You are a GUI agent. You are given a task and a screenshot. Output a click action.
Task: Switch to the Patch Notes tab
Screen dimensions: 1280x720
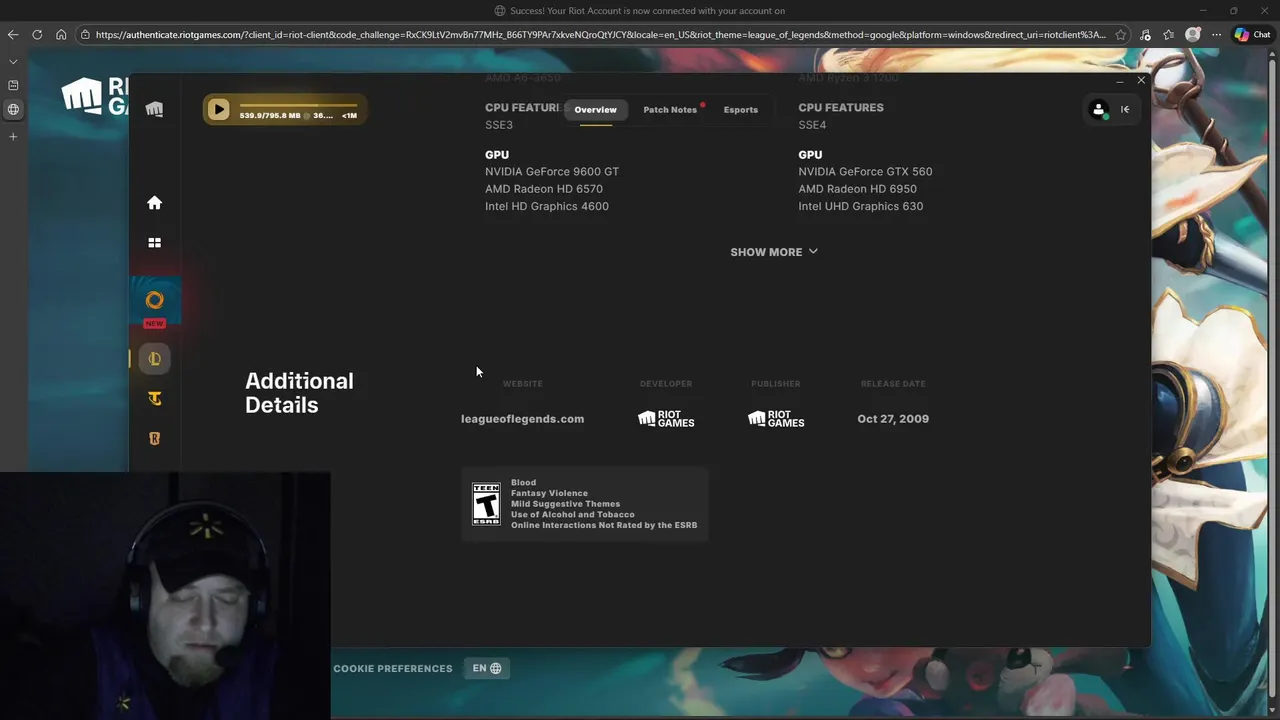670,110
